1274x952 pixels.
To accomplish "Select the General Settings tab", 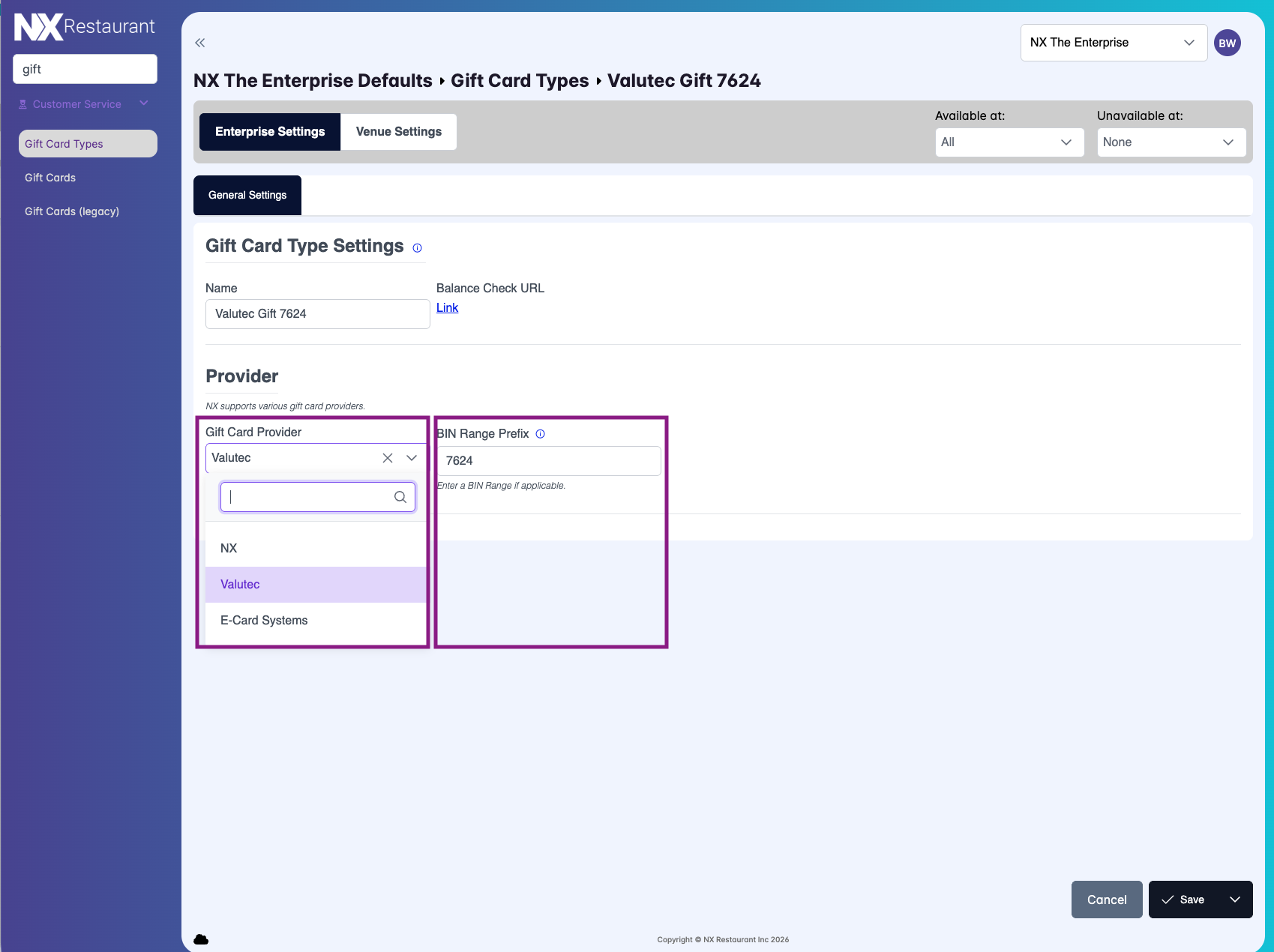I will click(247, 195).
